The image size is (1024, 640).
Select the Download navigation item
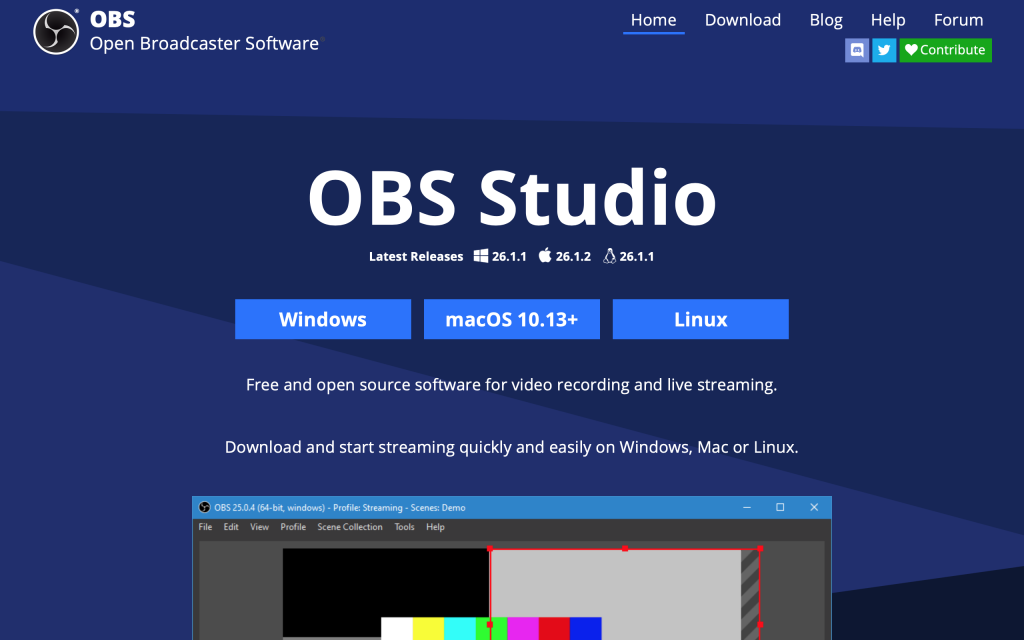(743, 20)
